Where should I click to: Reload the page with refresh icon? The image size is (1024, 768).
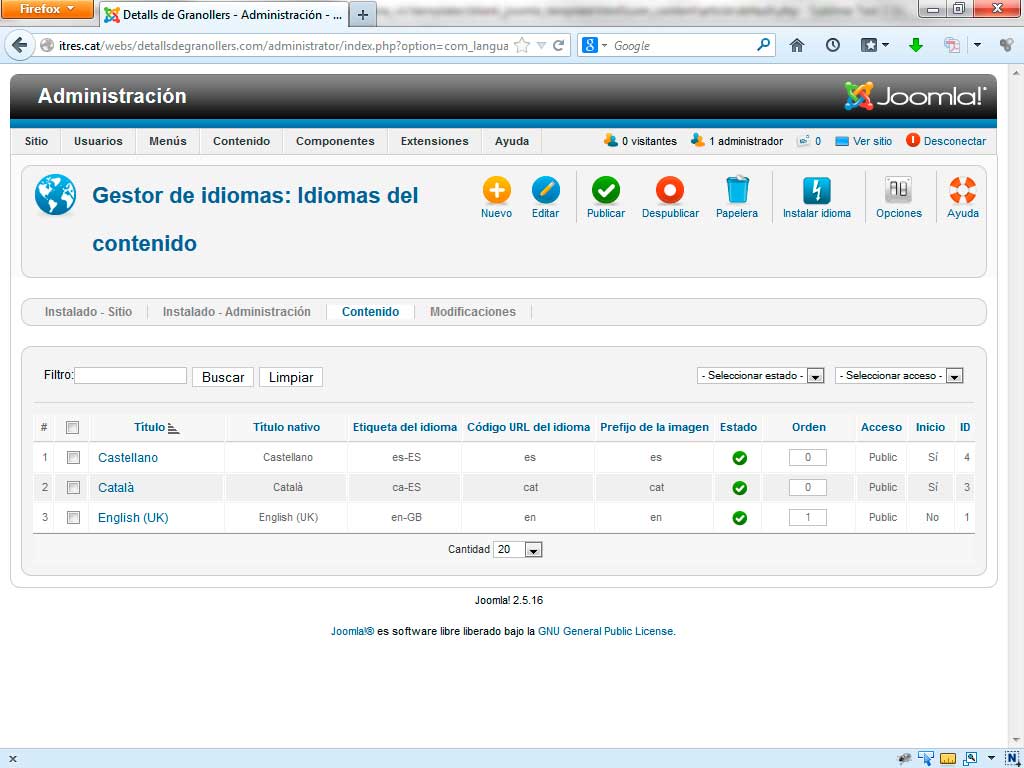(x=558, y=45)
